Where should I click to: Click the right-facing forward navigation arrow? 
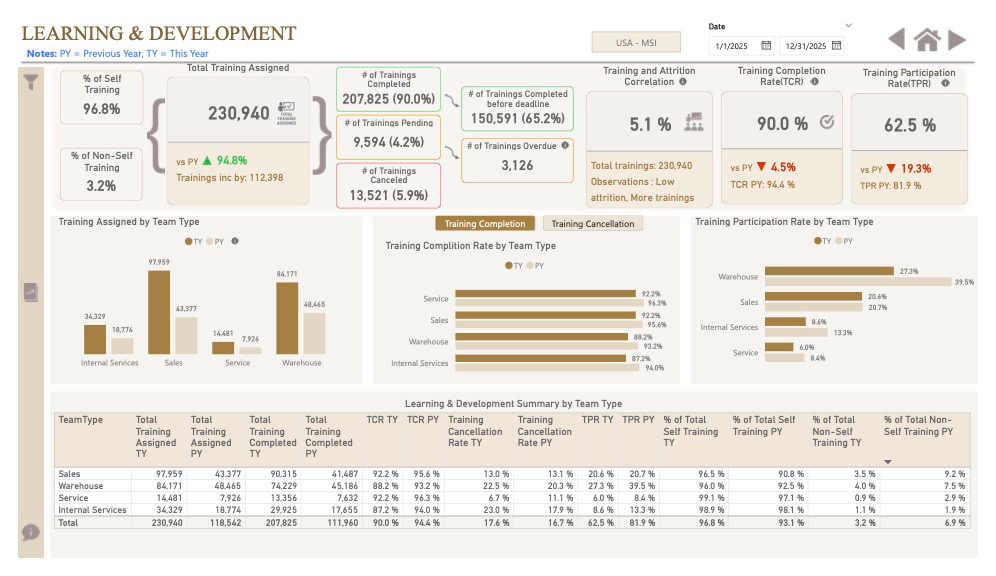[955, 42]
